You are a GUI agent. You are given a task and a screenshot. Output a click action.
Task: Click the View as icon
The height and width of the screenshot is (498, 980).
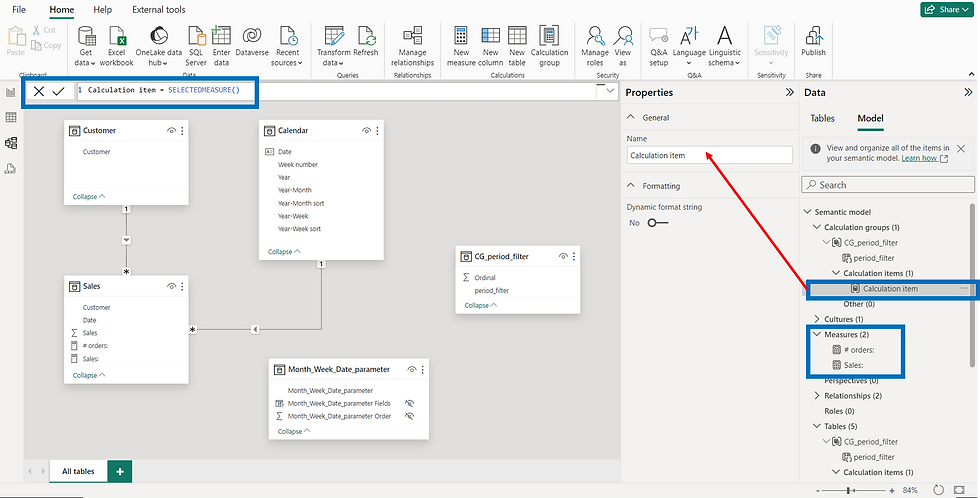pyautogui.click(x=623, y=36)
